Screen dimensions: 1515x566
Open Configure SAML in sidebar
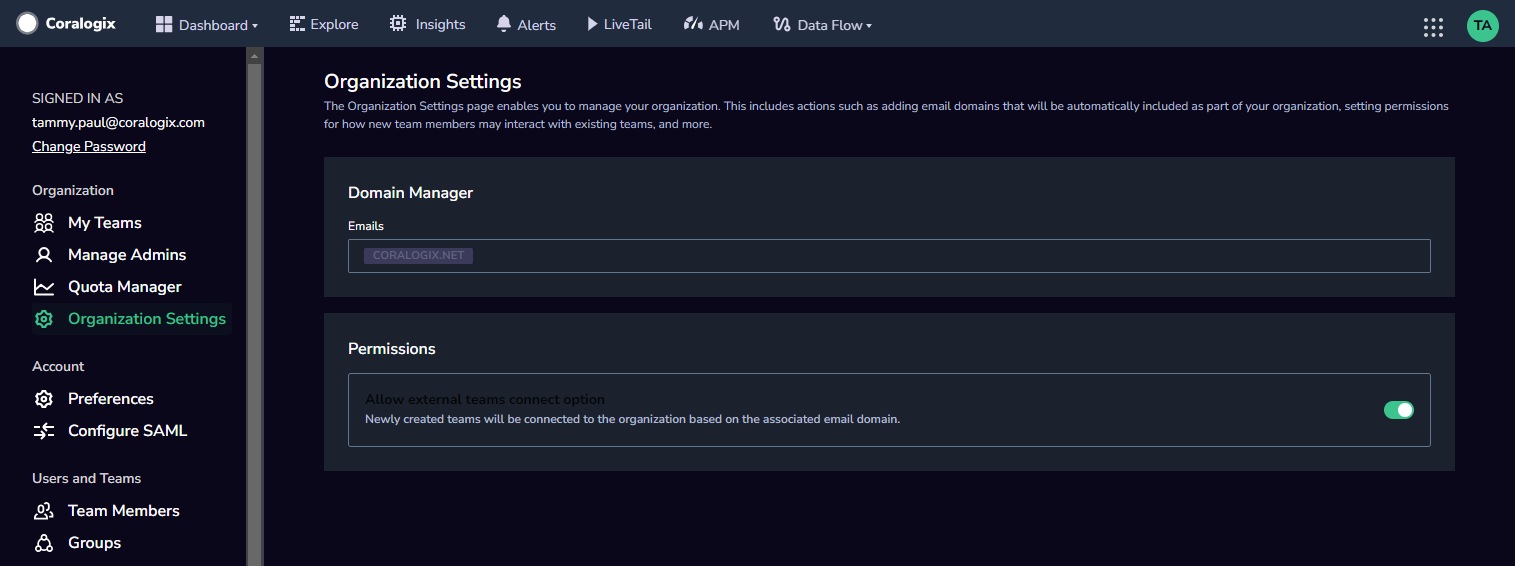[128, 431]
